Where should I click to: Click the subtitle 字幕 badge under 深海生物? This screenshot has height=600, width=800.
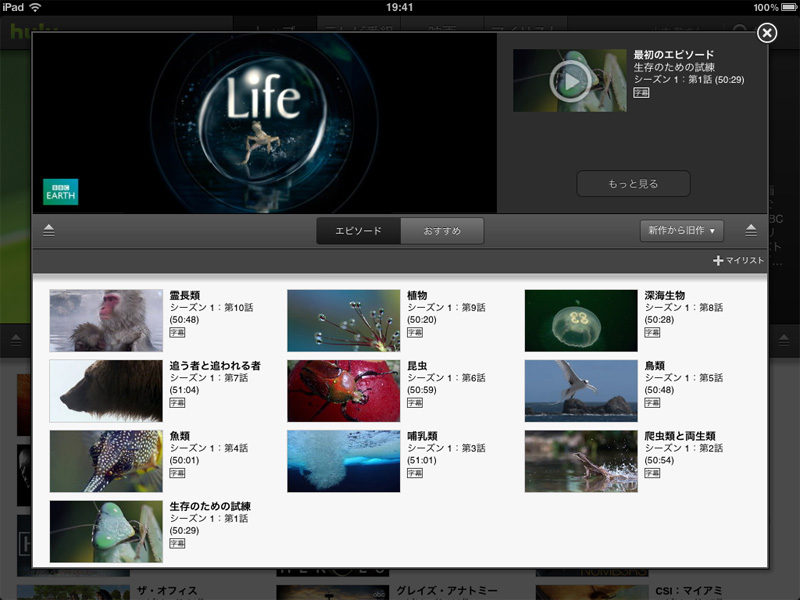coord(652,333)
